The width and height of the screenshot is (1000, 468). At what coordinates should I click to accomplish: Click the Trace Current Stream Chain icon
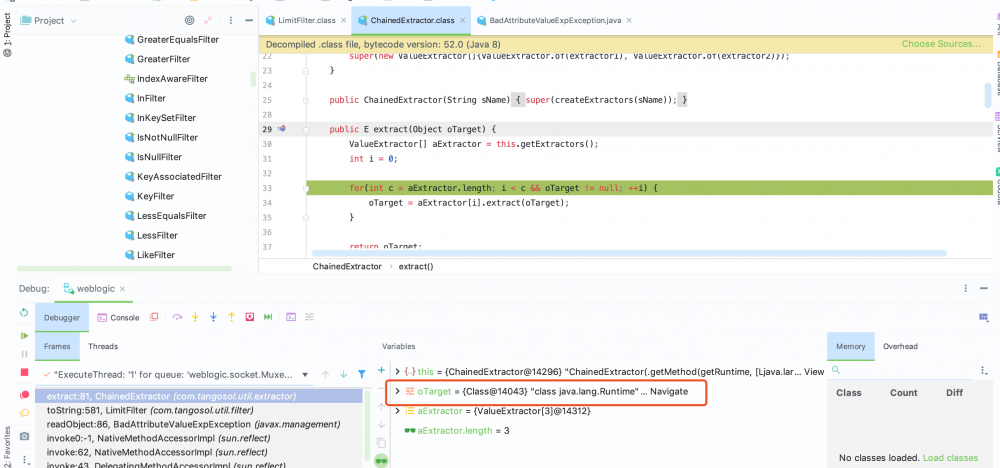point(309,317)
